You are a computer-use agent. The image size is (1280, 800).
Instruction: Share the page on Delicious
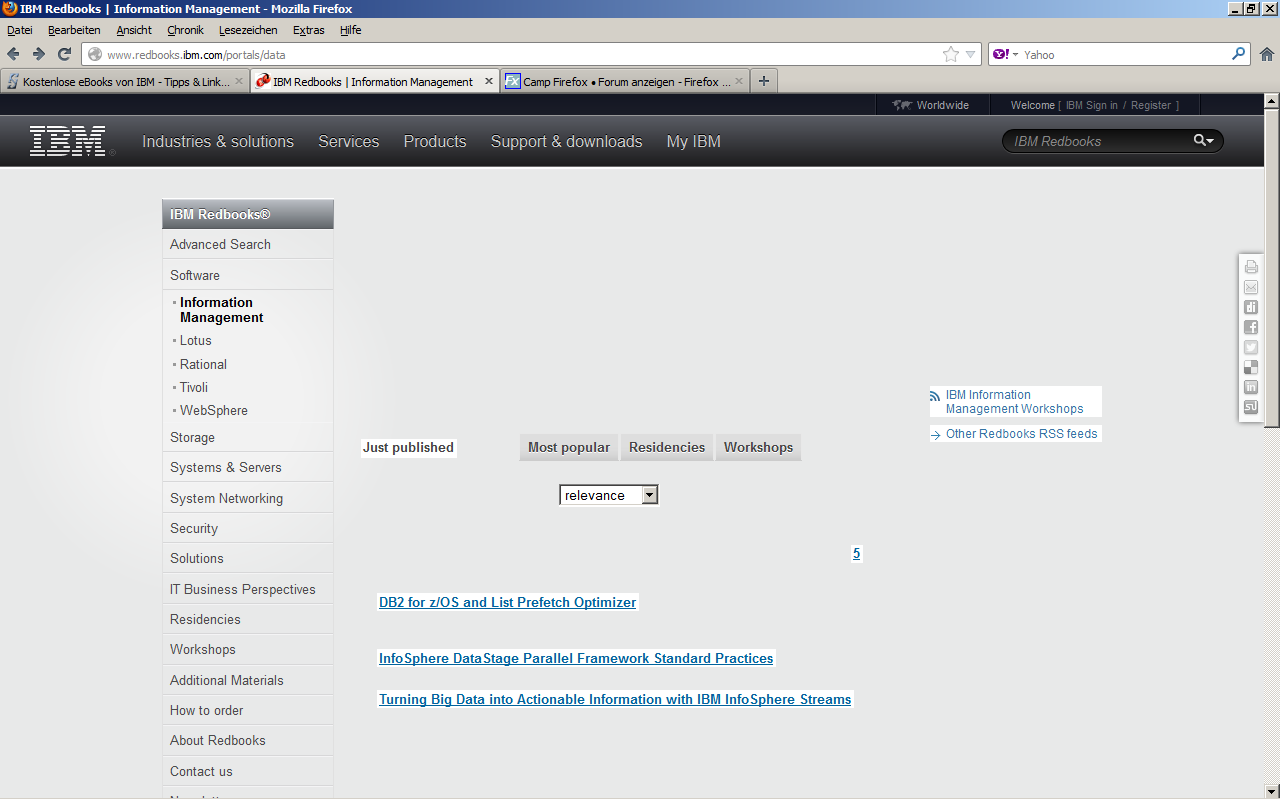tap(1251, 367)
